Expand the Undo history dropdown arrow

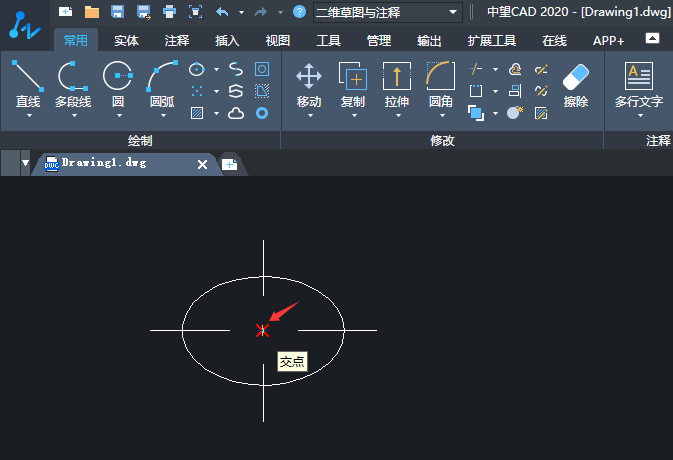coord(242,12)
